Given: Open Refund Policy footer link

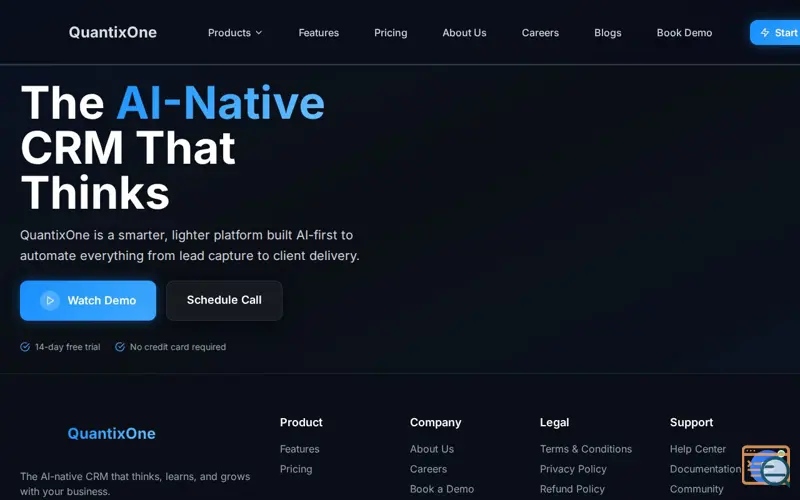Looking at the screenshot, I should click(x=572, y=489).
